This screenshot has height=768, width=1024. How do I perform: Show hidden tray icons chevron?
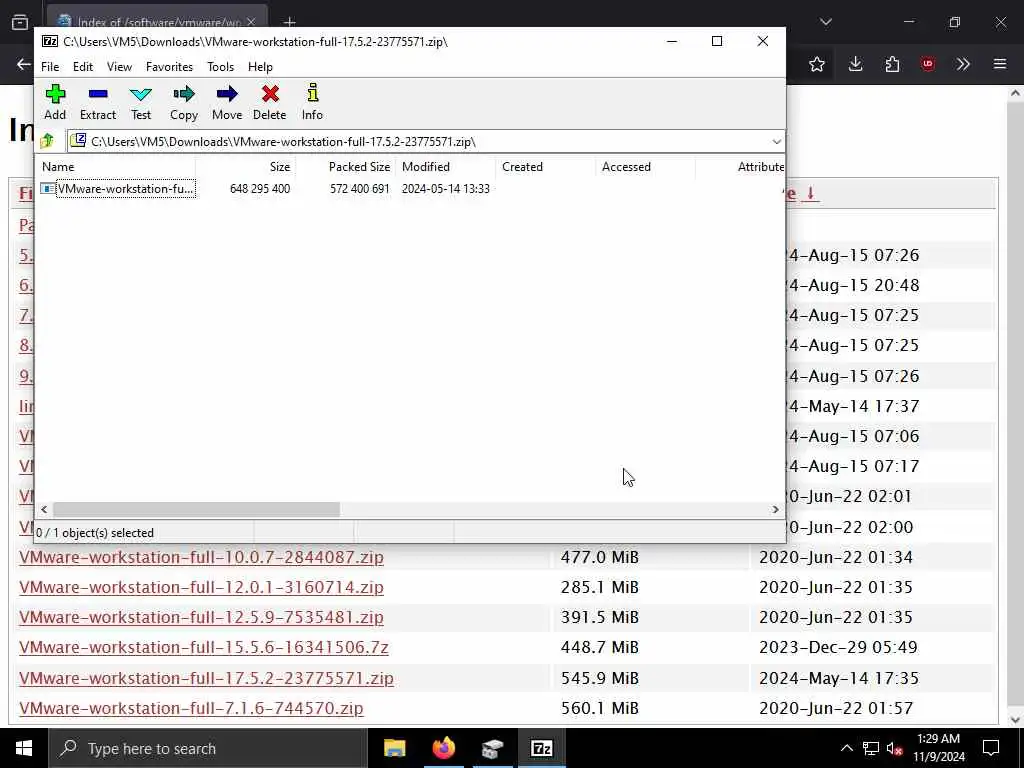(846, 748)
